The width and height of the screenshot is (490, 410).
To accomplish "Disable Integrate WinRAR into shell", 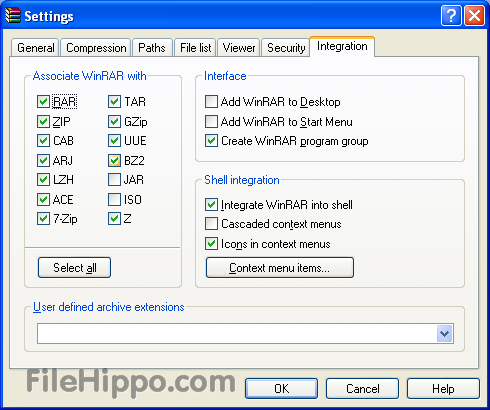I will 211,204.
